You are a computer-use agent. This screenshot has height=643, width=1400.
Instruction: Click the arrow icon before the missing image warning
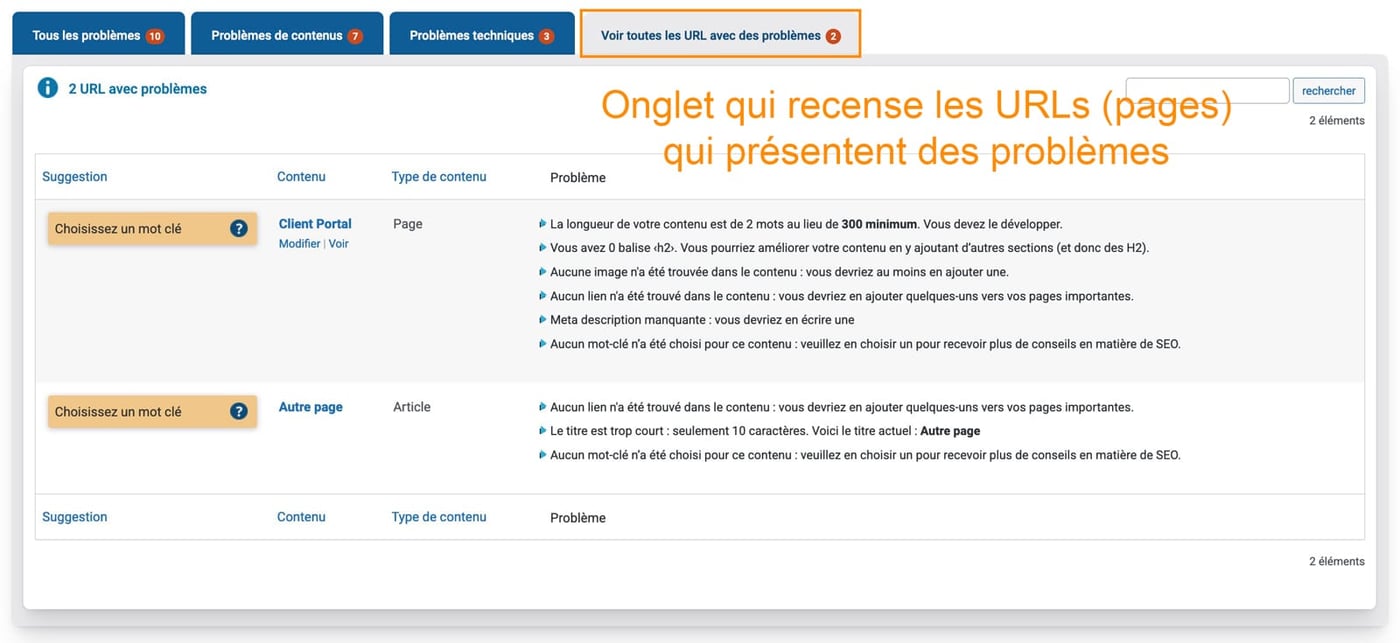coord(541,271)
